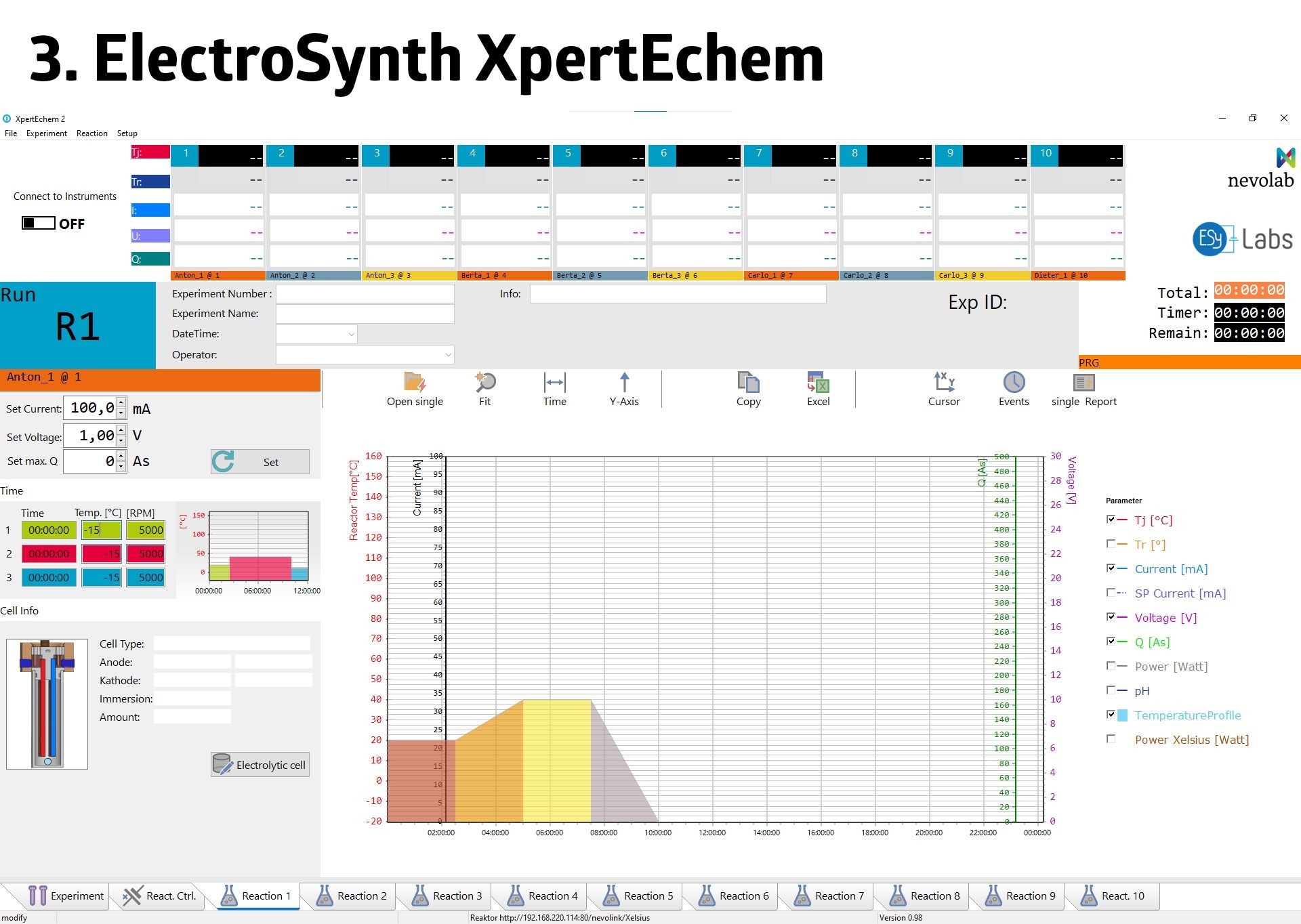Click the Set Current value field

(x=90, y=408)
